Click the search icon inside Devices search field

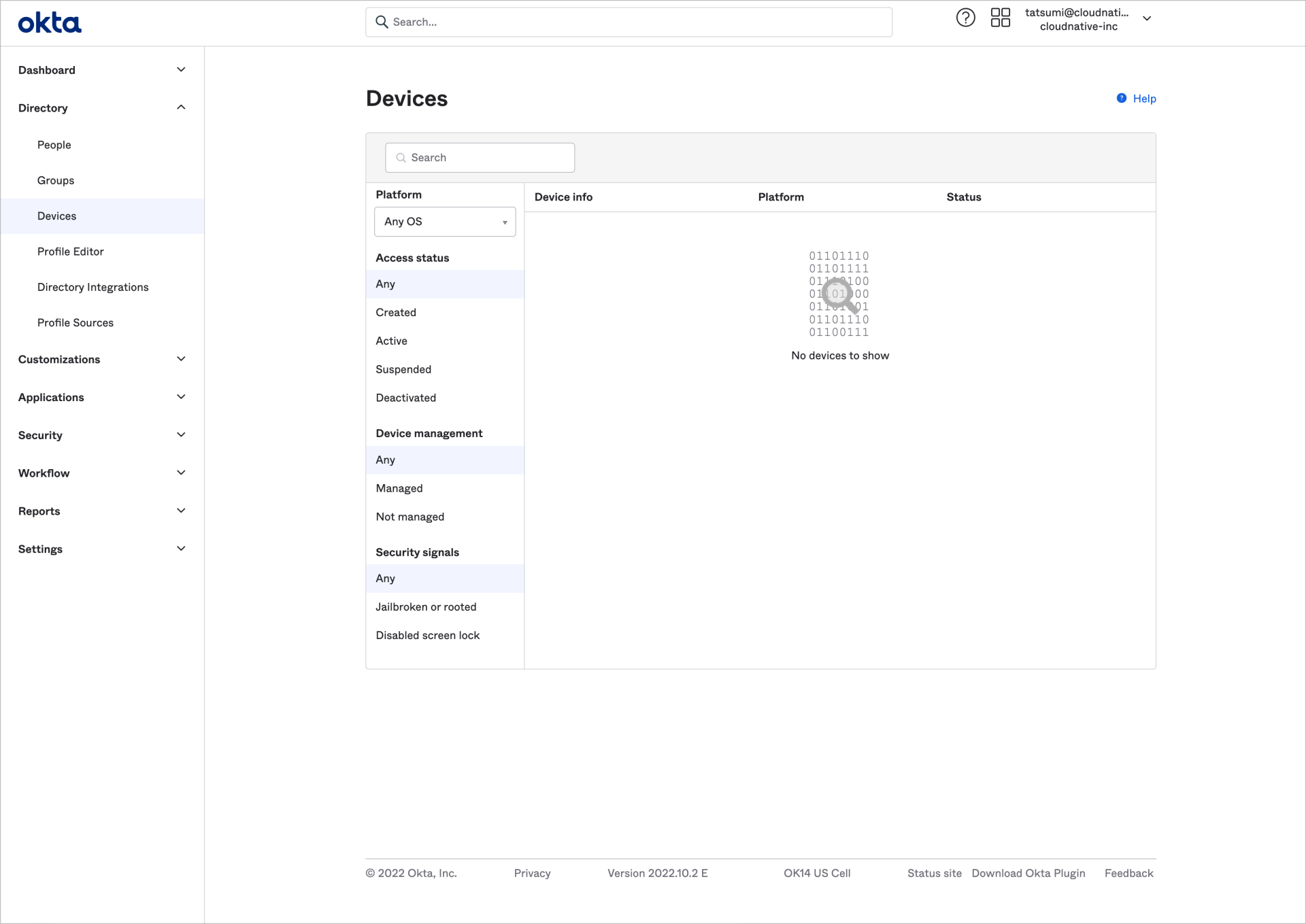pos(401,157)
